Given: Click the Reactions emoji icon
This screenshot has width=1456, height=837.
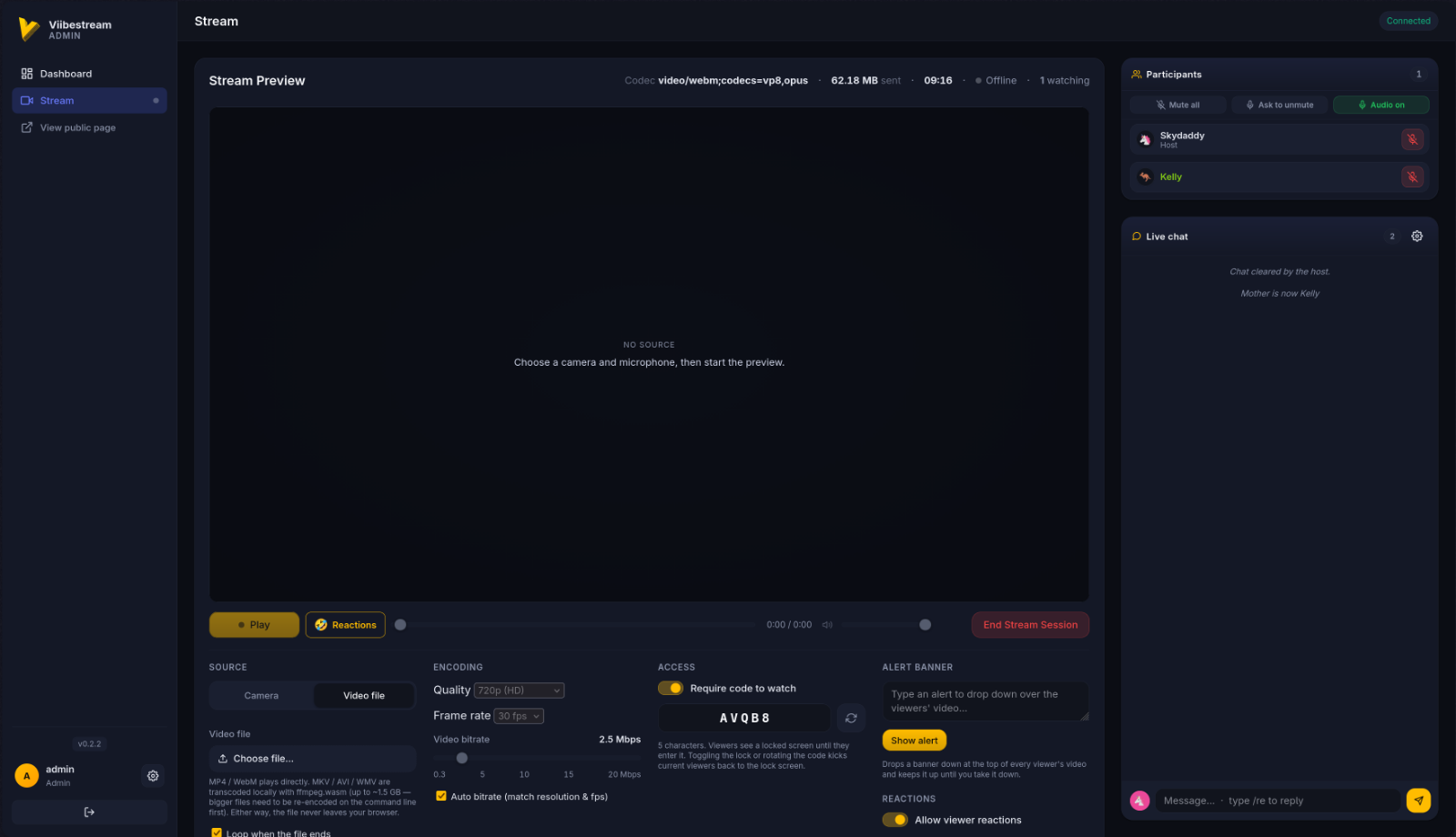Looking at the screenshot, I should pos(320,625).
